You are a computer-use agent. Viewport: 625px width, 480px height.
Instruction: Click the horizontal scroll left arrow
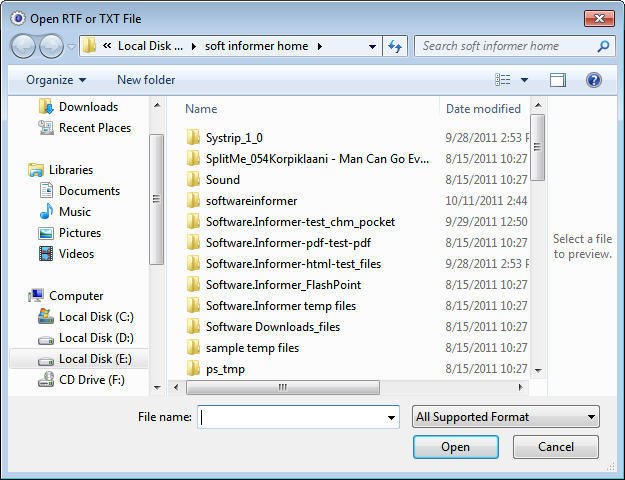176,387
